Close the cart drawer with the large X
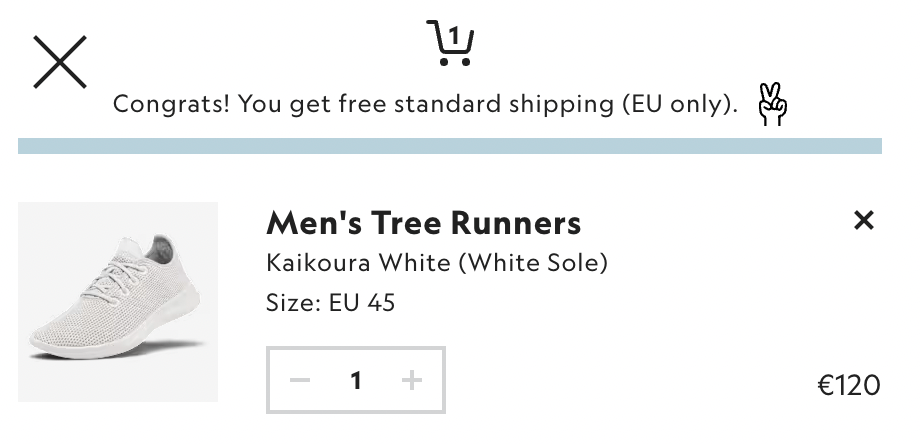 tap(60, 61)
